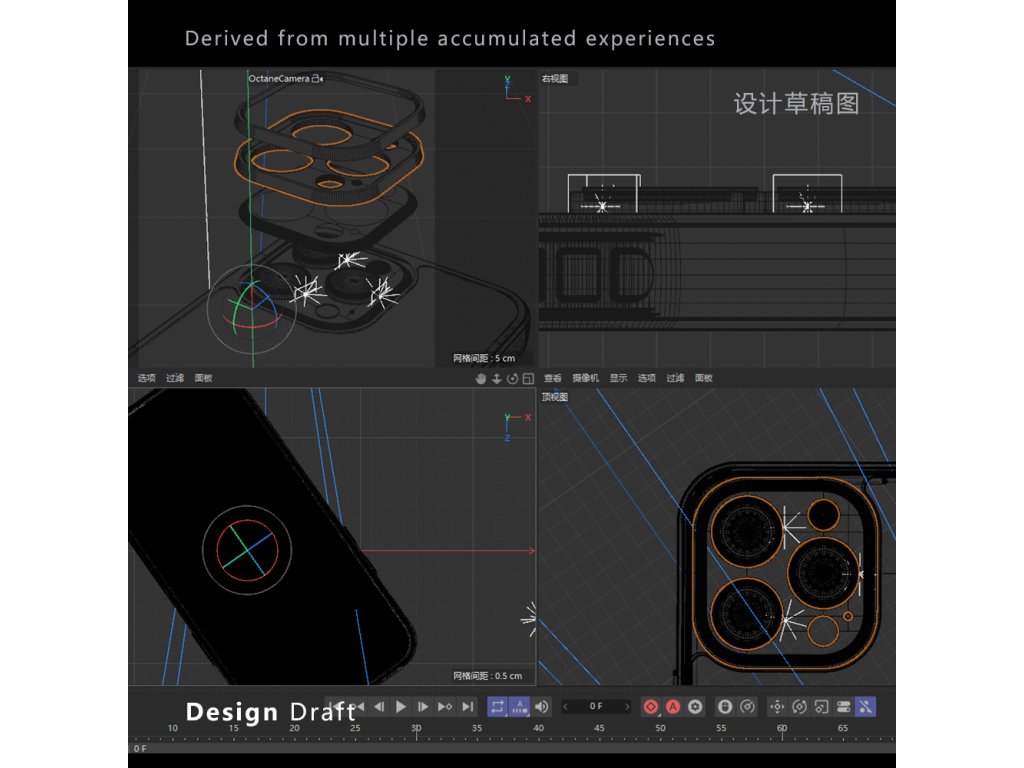
Task: Select the right light object in right view
Action: click(807, 205)
